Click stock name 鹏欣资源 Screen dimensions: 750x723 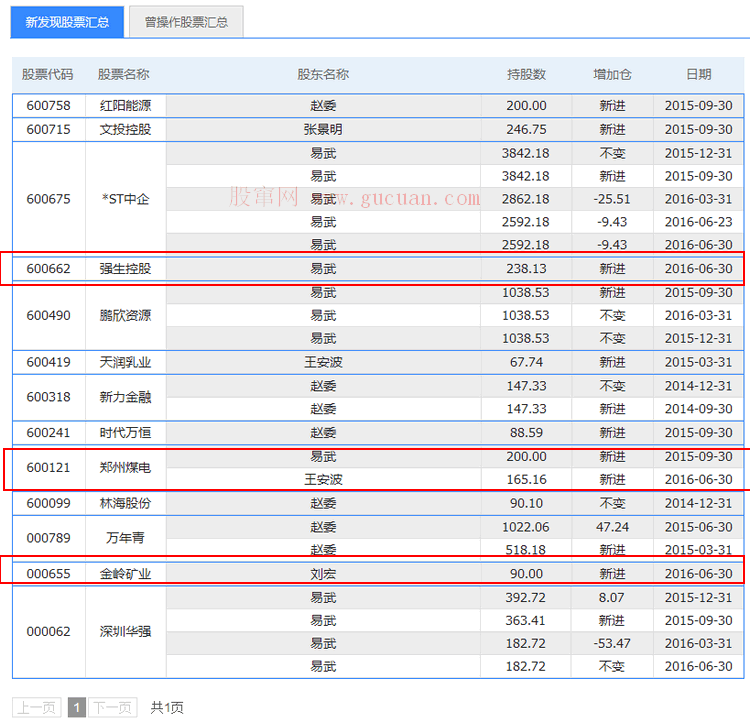click(x=125, y=316)
